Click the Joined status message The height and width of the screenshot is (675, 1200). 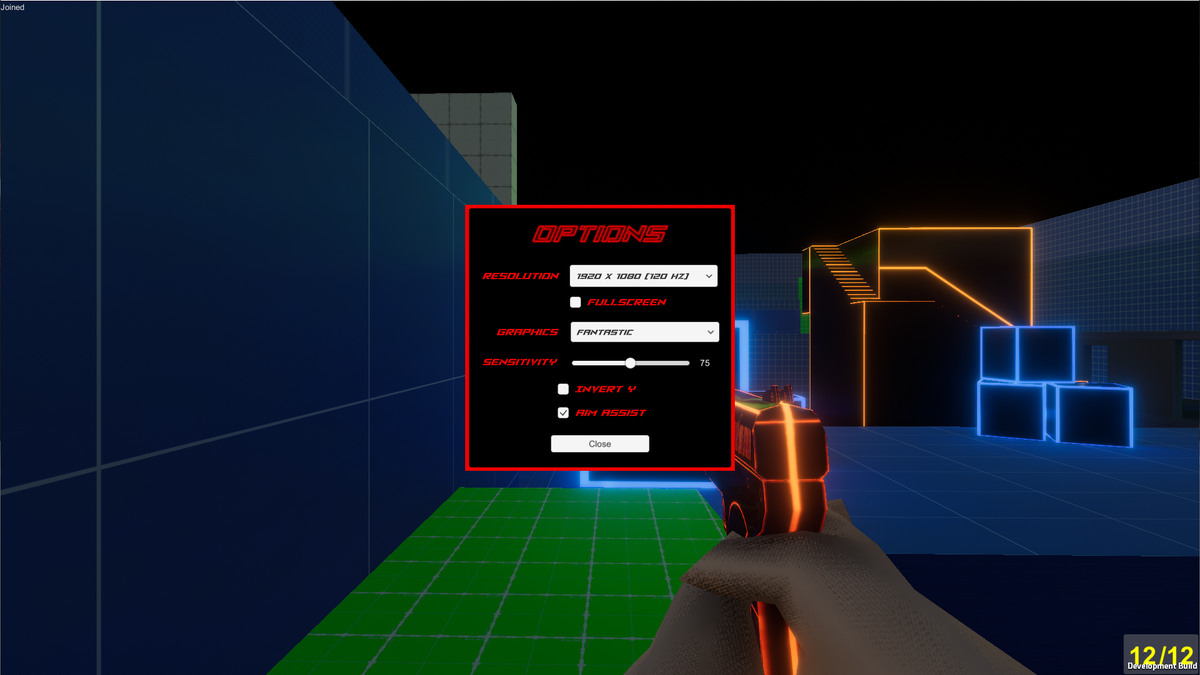13,7
